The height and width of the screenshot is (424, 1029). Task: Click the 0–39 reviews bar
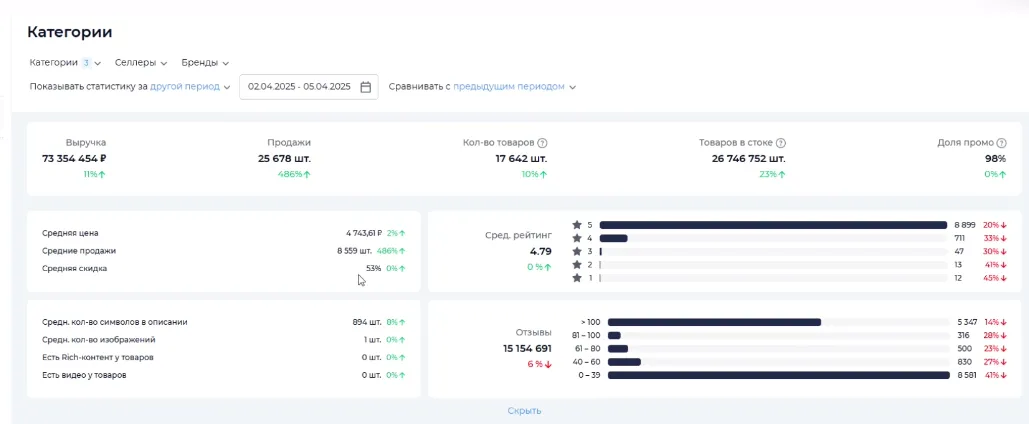pyautogui.click(x=778, y=375)
